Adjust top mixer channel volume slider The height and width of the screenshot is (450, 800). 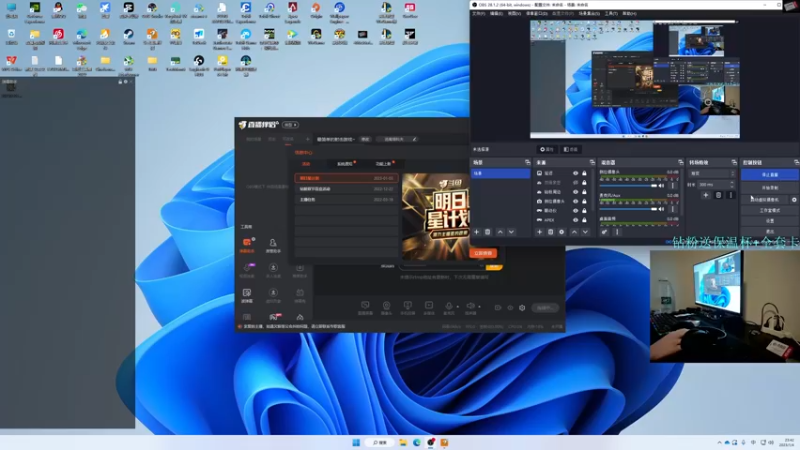[x=628, y=186]
